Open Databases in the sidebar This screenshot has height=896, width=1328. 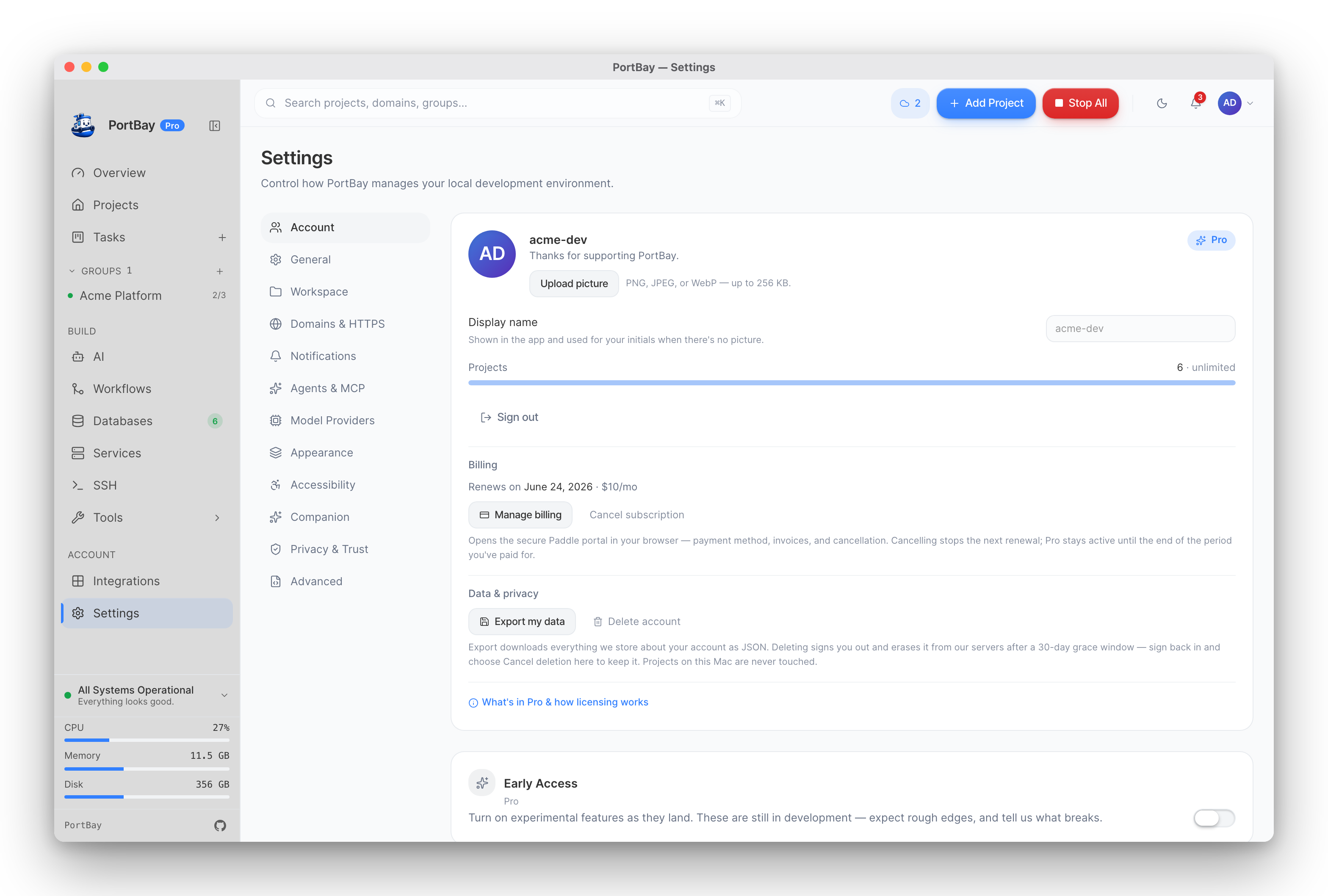coord(147,421)
